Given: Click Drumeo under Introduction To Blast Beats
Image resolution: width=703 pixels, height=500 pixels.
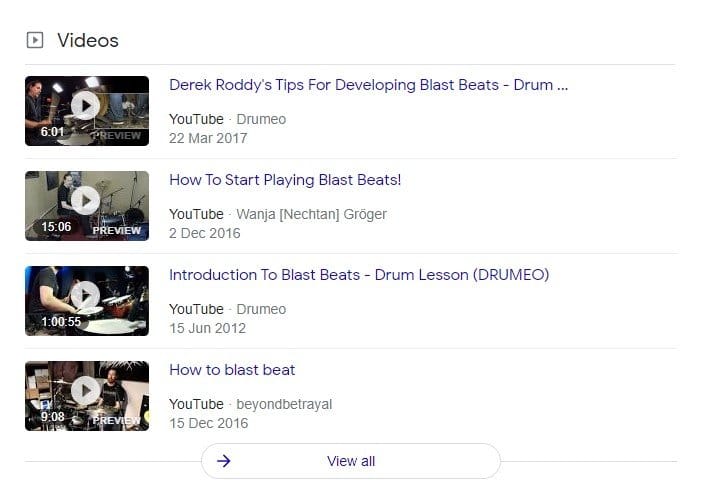Looking at the screenshot, I should click(261, 309).
